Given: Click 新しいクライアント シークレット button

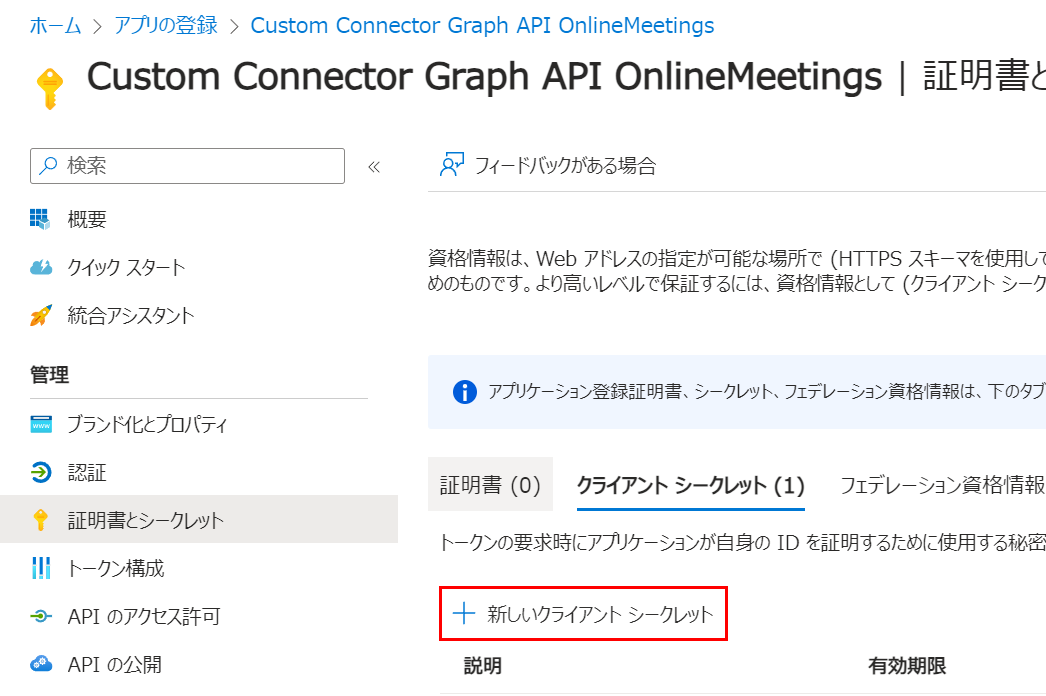Looking at the screenshot, I should [584, 614].
